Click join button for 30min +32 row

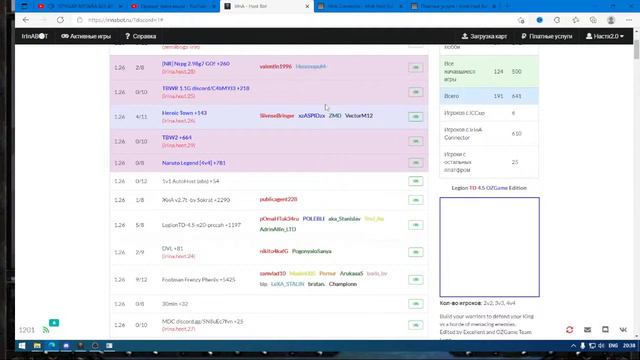[416, 304]
